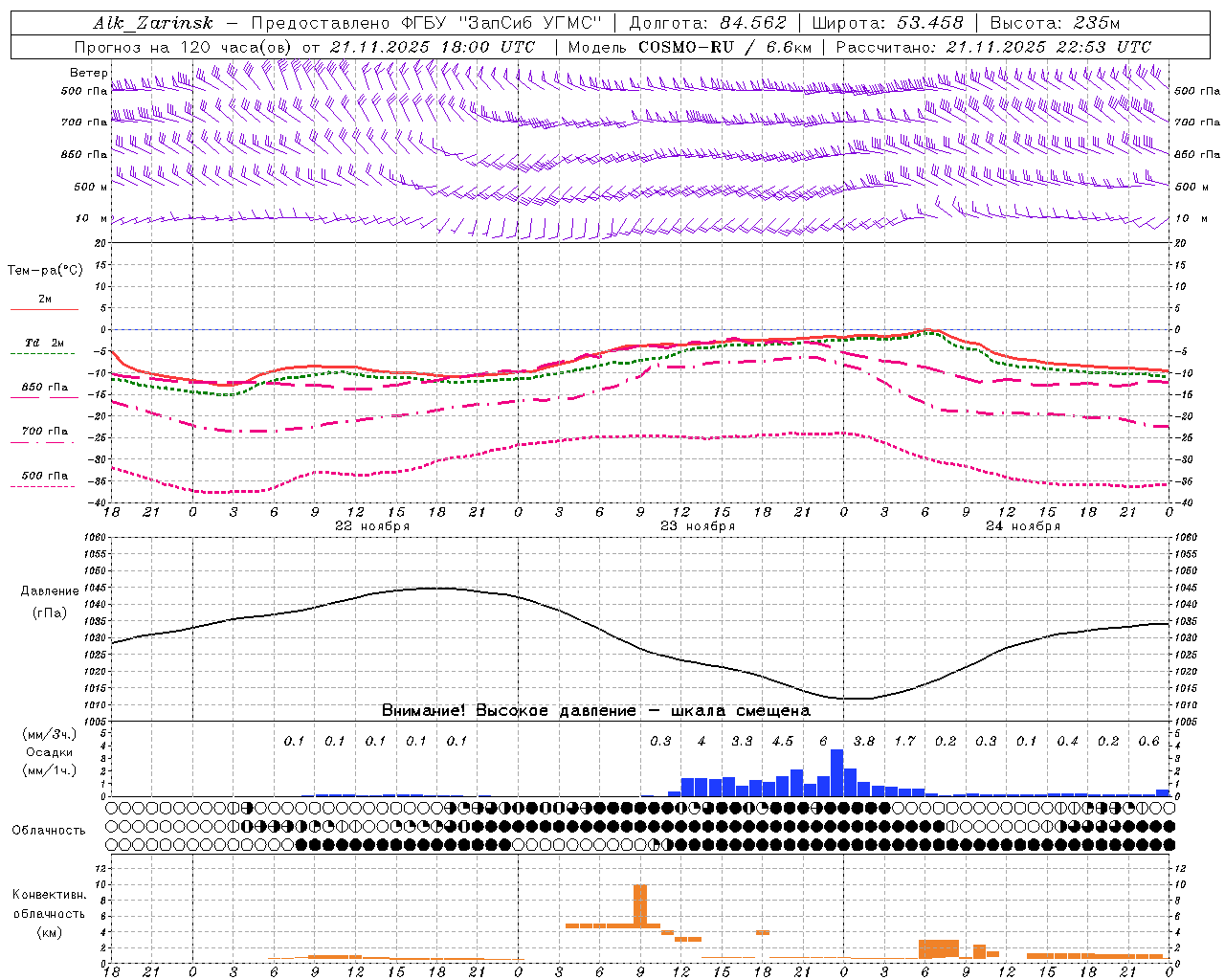Click the 'Ветер' wind panel label
1225x980 pixels.
pos(88,73)
